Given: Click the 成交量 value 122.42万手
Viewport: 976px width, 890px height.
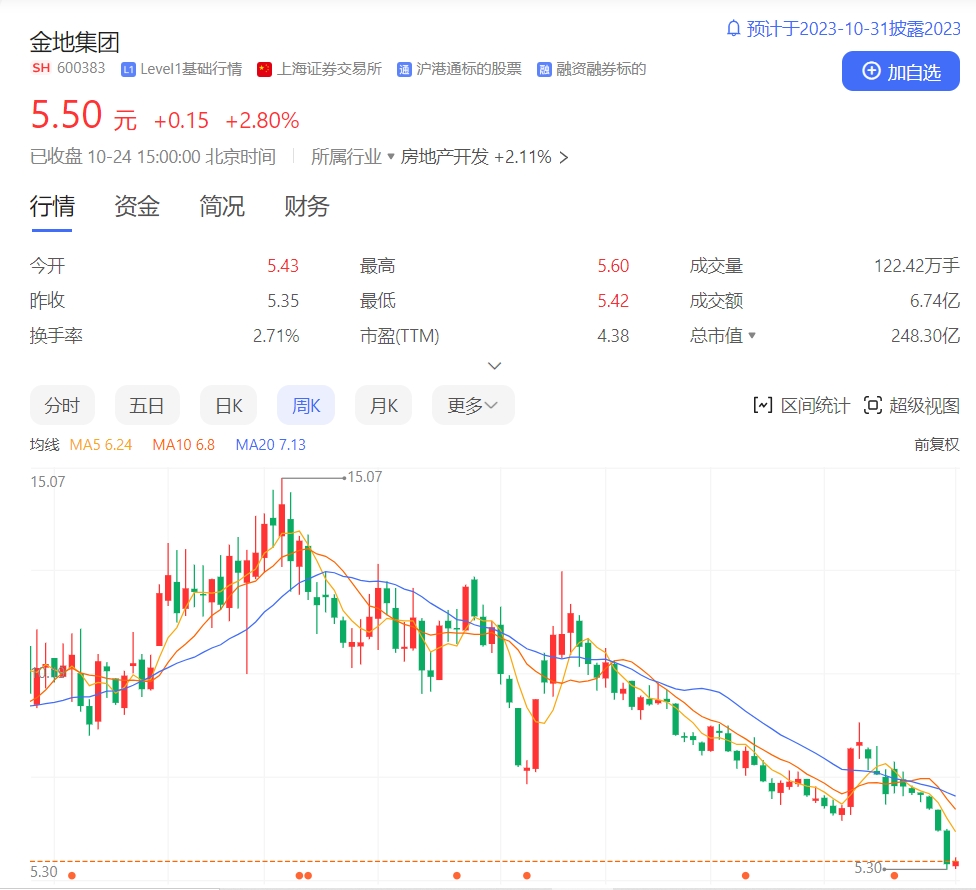Looking at the screenshot, I should coord(917,266).
